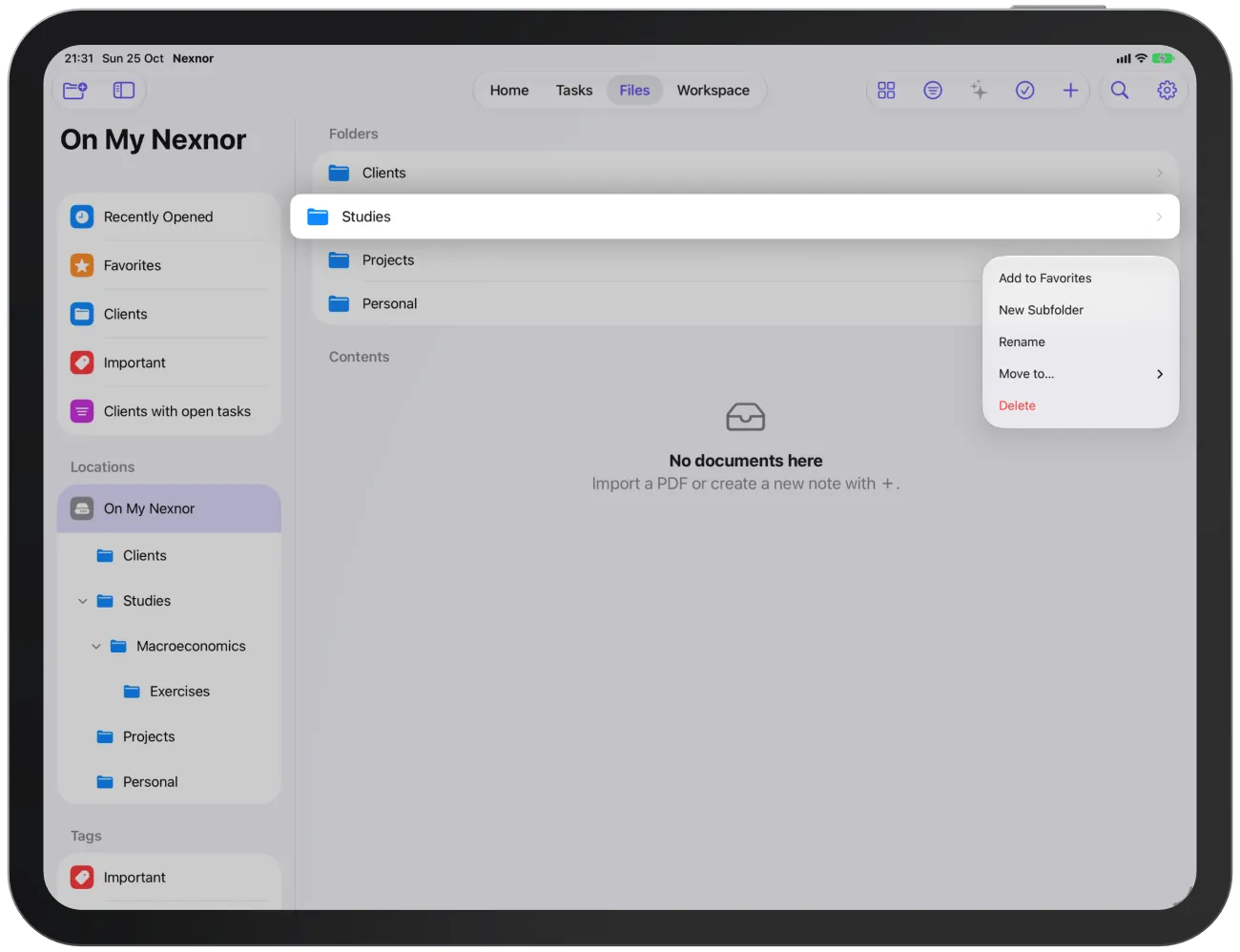1240x952 pixels.
Task: Choose Add to Favorites from context menu
Action: point(1081,279)
